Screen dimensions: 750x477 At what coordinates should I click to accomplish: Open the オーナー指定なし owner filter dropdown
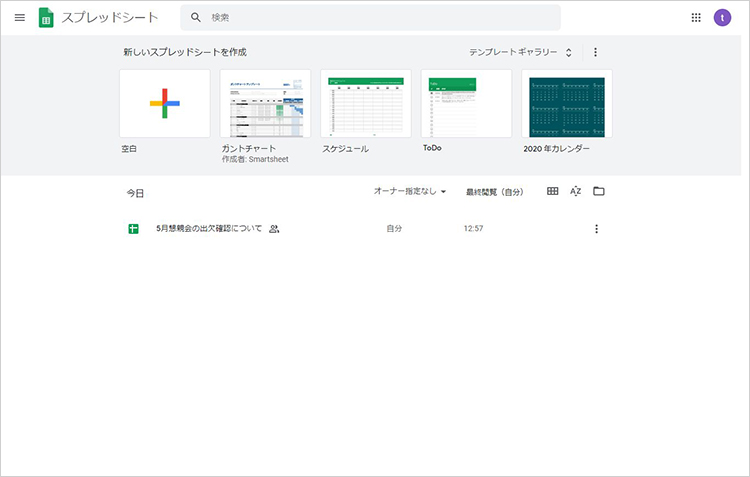pyautogui.click(x=410, y=191)
